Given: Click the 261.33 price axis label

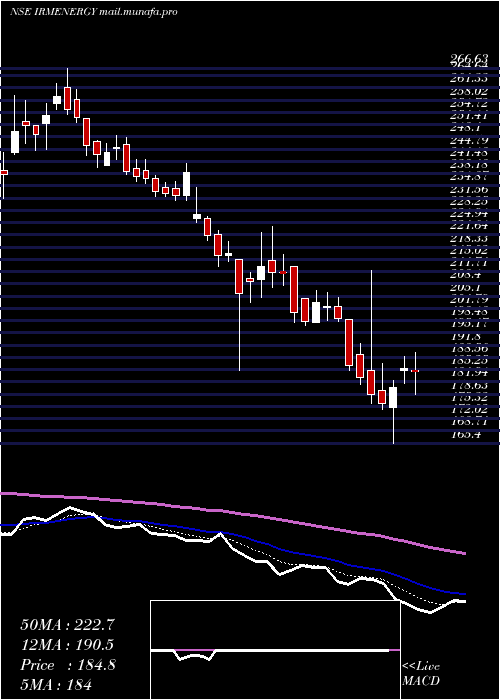Looking at the screenshot, I should tap(468, 78).
